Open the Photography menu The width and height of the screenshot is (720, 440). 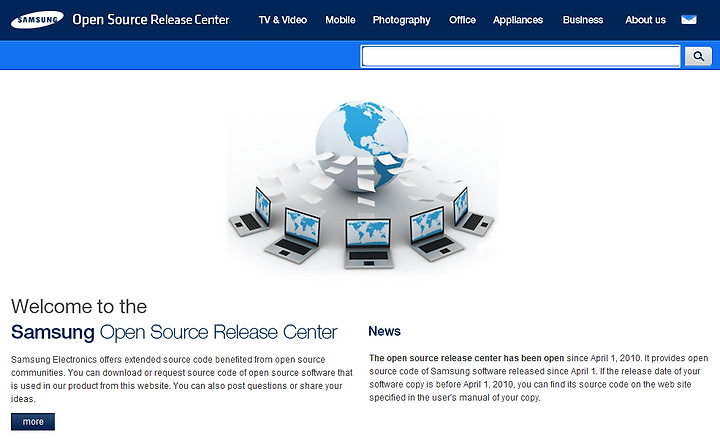coord(401,20)
